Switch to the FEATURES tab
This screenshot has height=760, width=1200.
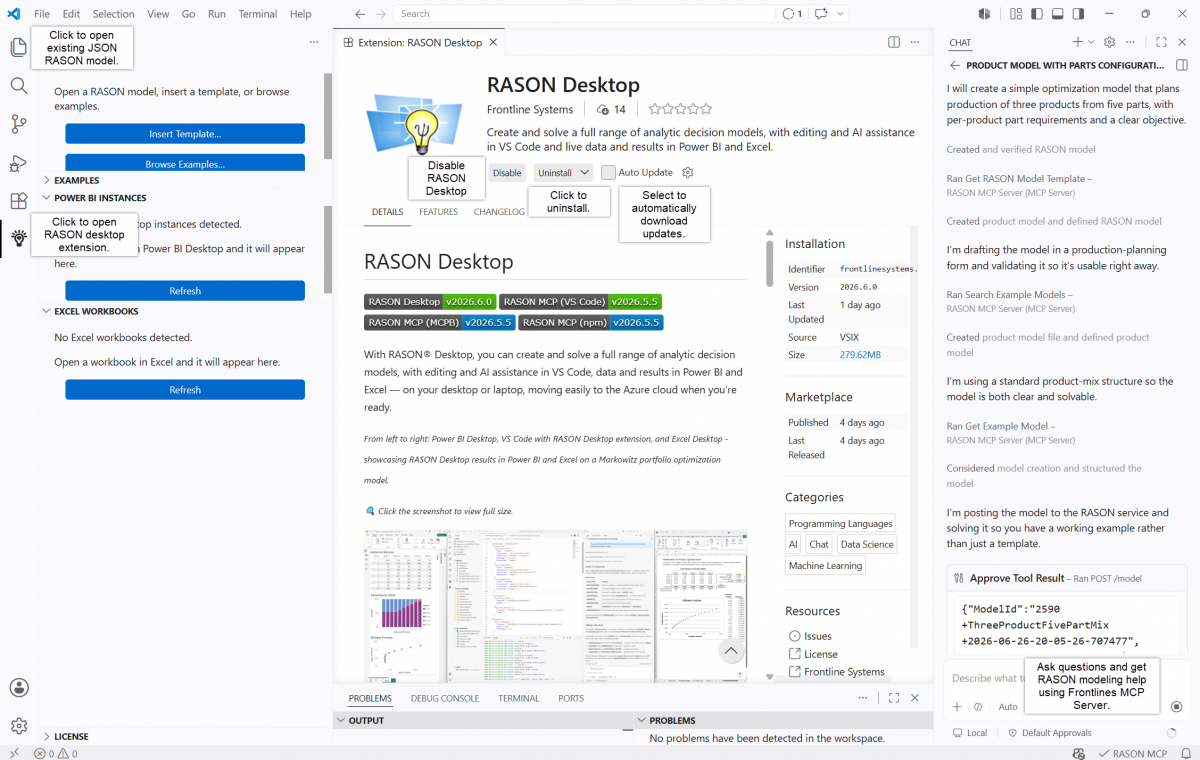438,212
